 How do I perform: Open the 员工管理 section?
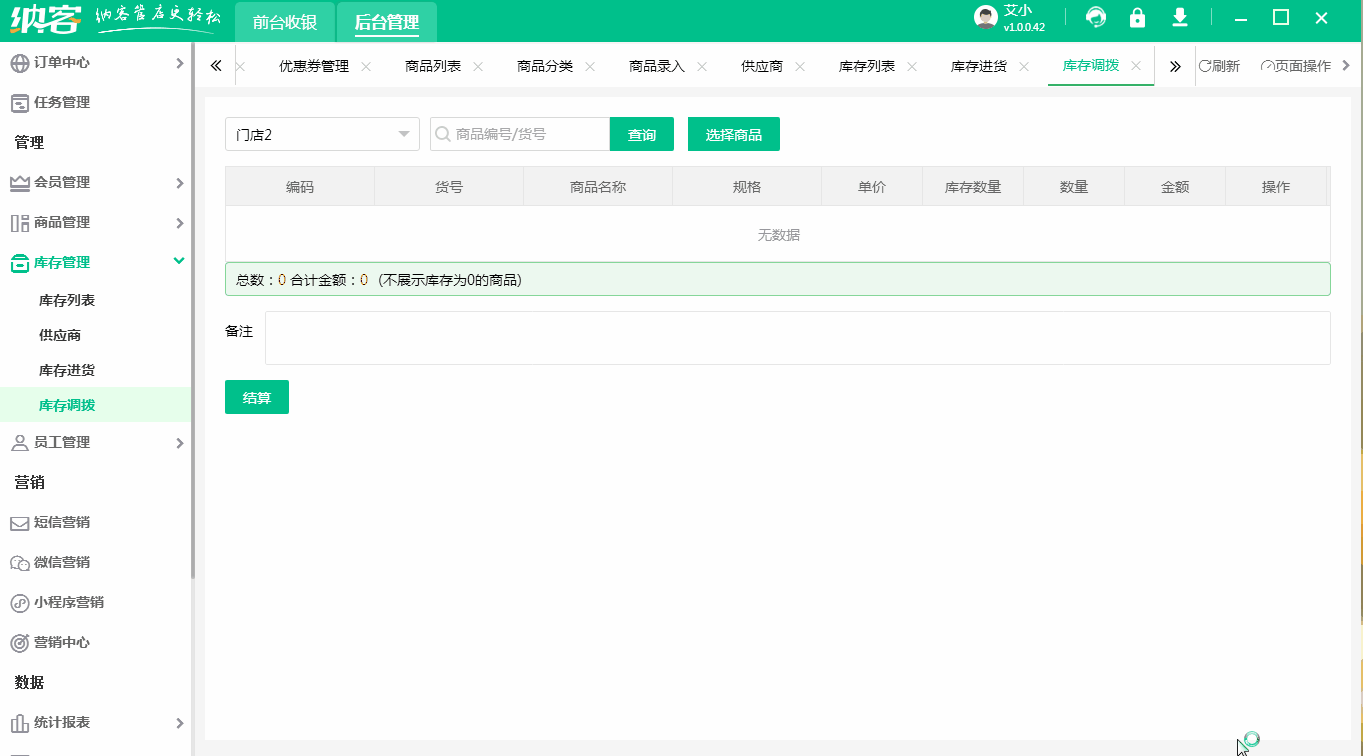tap(62, 442)
